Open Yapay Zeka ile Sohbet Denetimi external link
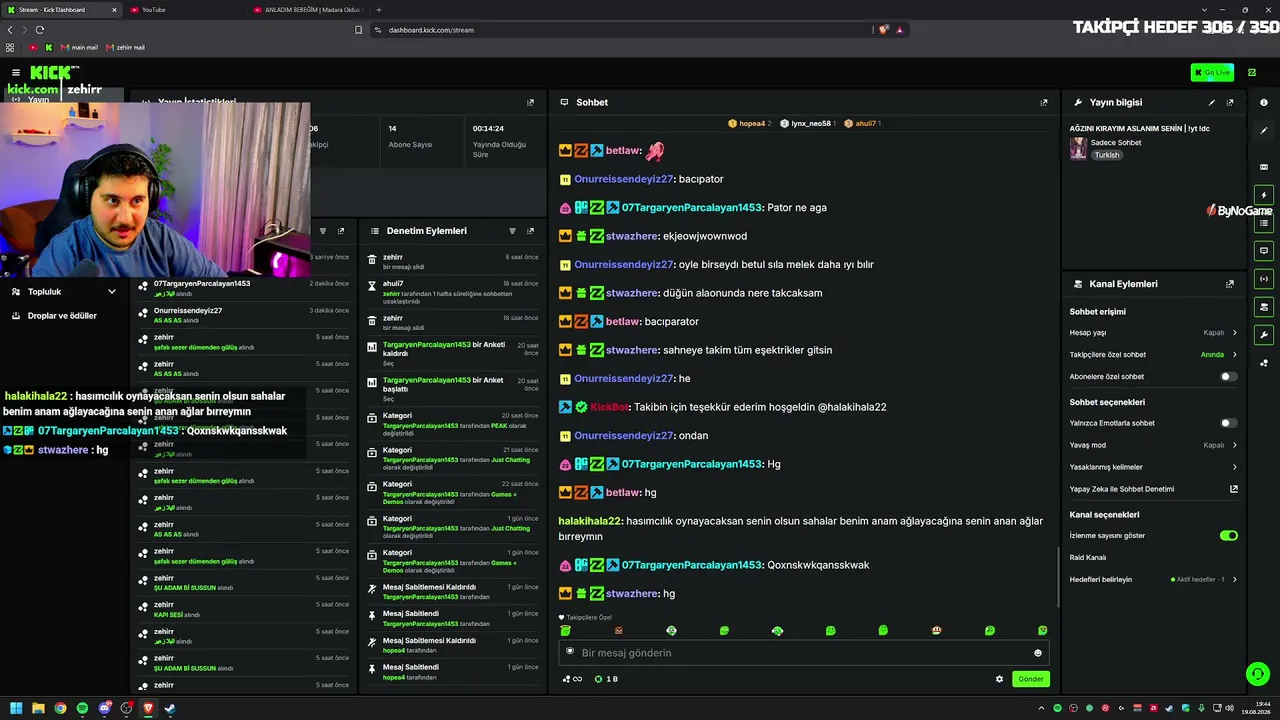This screenshot has height=720, width=1280. (1234, 489)
